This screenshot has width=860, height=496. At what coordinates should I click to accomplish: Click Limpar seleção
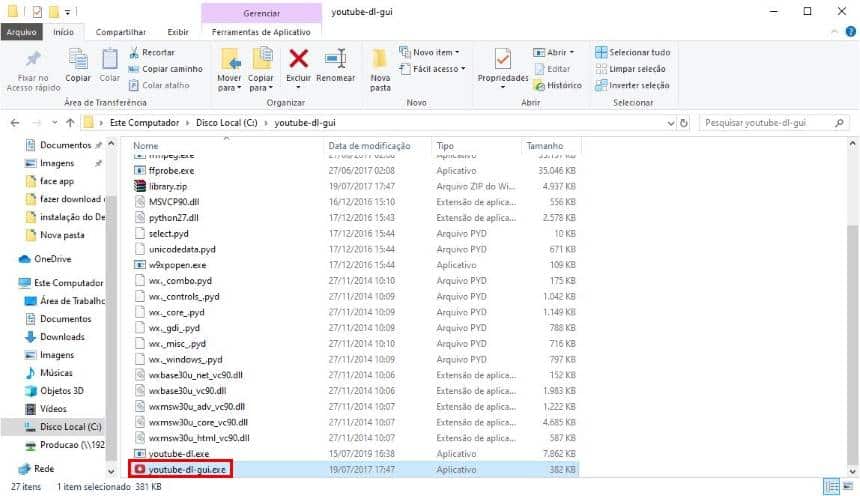(631, 69)
